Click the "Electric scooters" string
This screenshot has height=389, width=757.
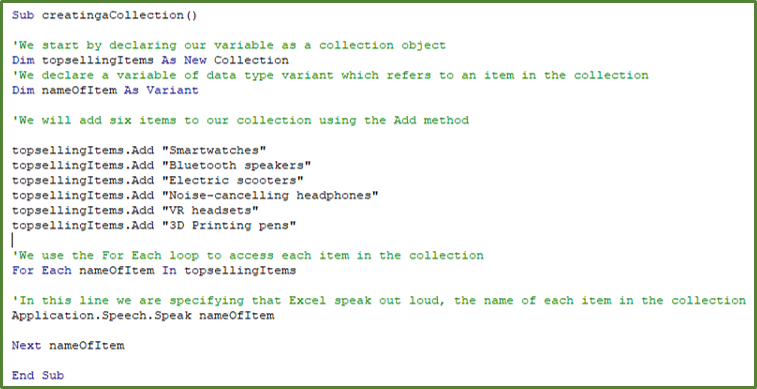(233, 180)
